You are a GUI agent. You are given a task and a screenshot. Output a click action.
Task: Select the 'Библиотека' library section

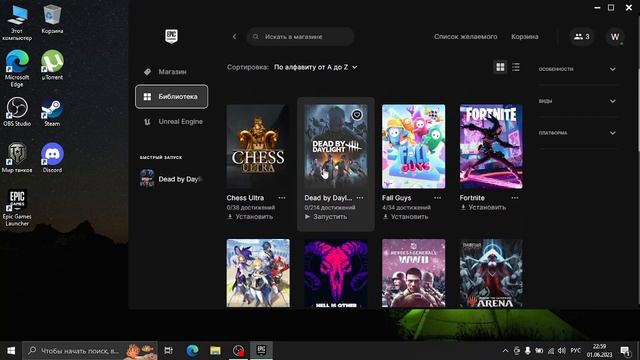(171, 96)
